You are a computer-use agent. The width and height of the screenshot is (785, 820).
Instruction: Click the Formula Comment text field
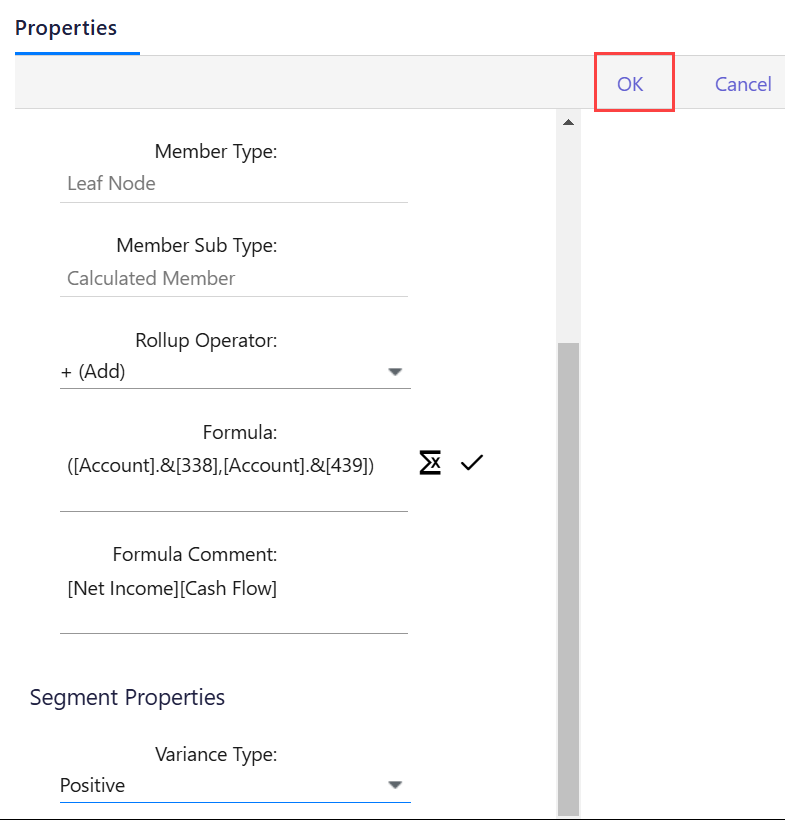(x=233, y=589)
